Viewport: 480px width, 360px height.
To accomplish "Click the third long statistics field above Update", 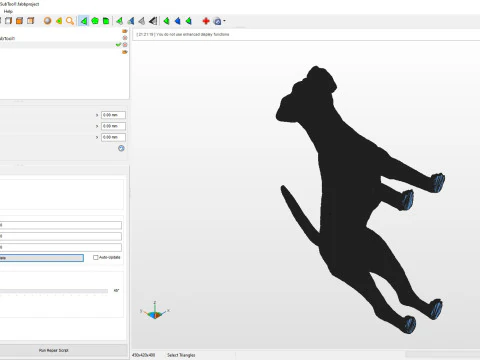I will click(x=61, y=247).
